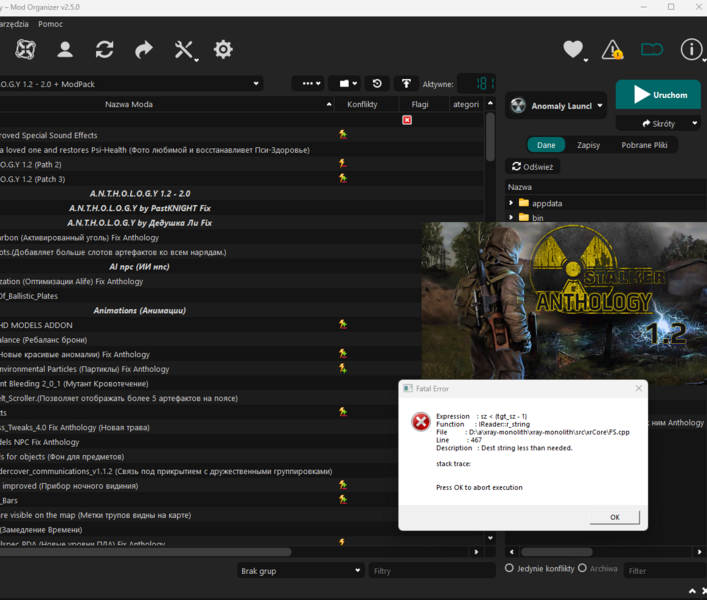Click OK in the Fatal Error dialog
This screenshot has width=707, height=600.
click(614, 517)
